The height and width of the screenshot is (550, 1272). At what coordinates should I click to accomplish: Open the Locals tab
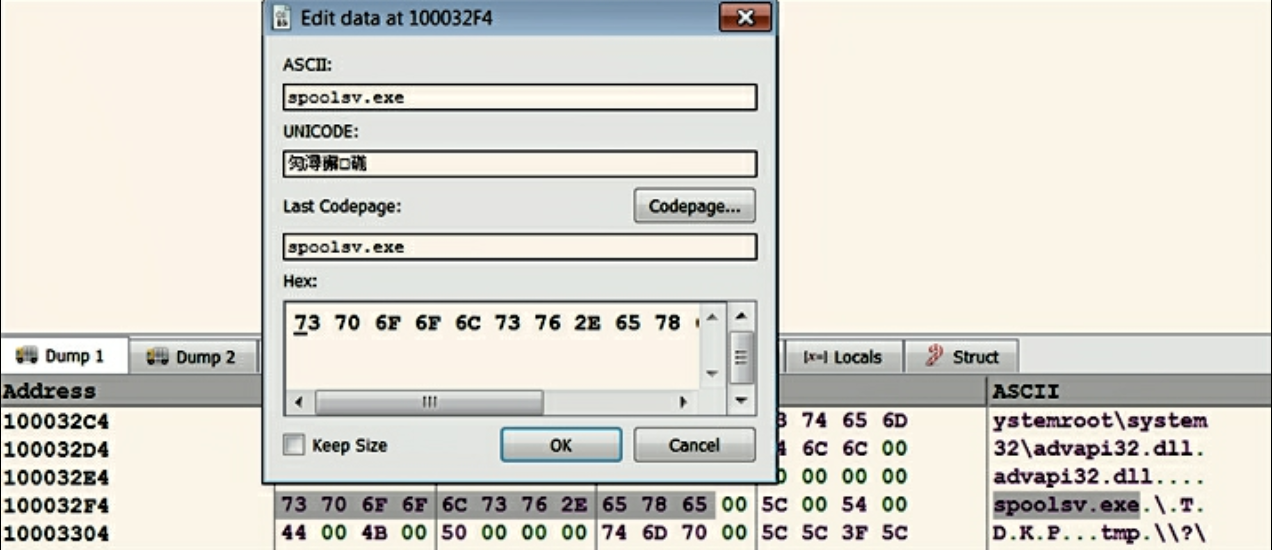click(x=843, y=357)
